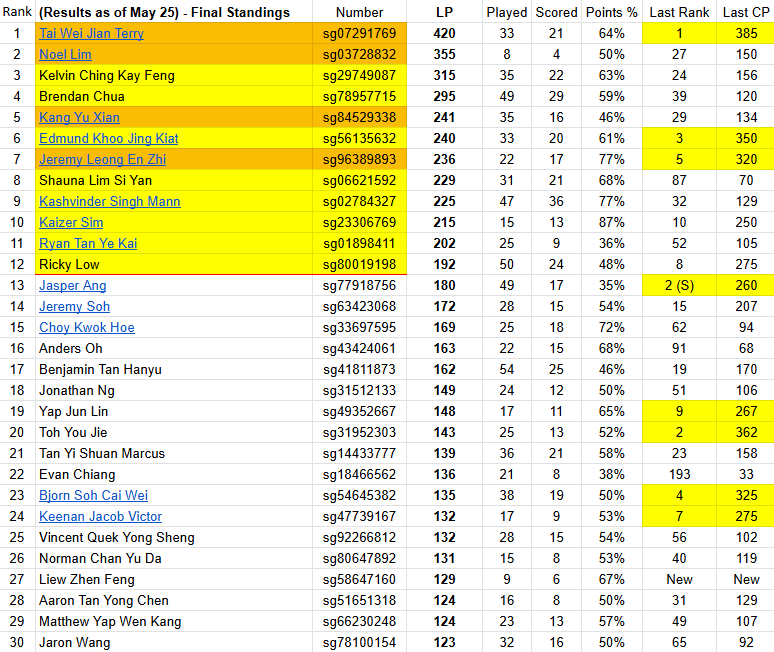774x652 pixels.
Task: Select number cell sg80019198
Action: [359, 265]
